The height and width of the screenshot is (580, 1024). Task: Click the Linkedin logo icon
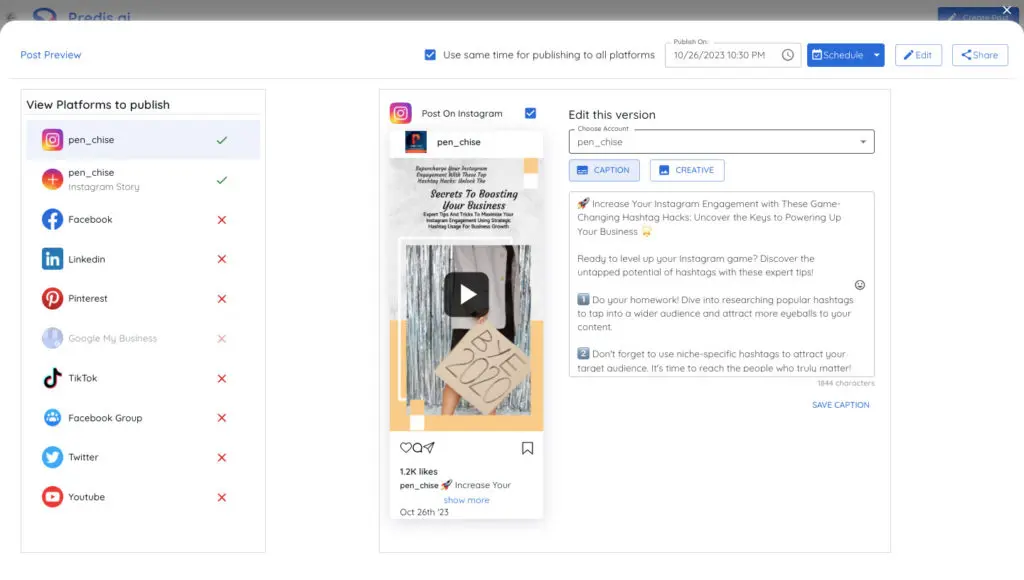52,259
